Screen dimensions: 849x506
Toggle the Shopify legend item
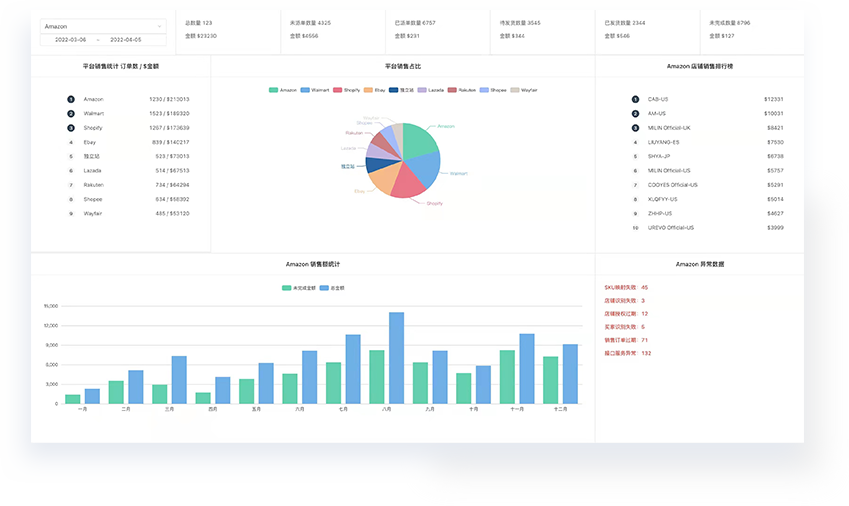[x=347, y=90]
